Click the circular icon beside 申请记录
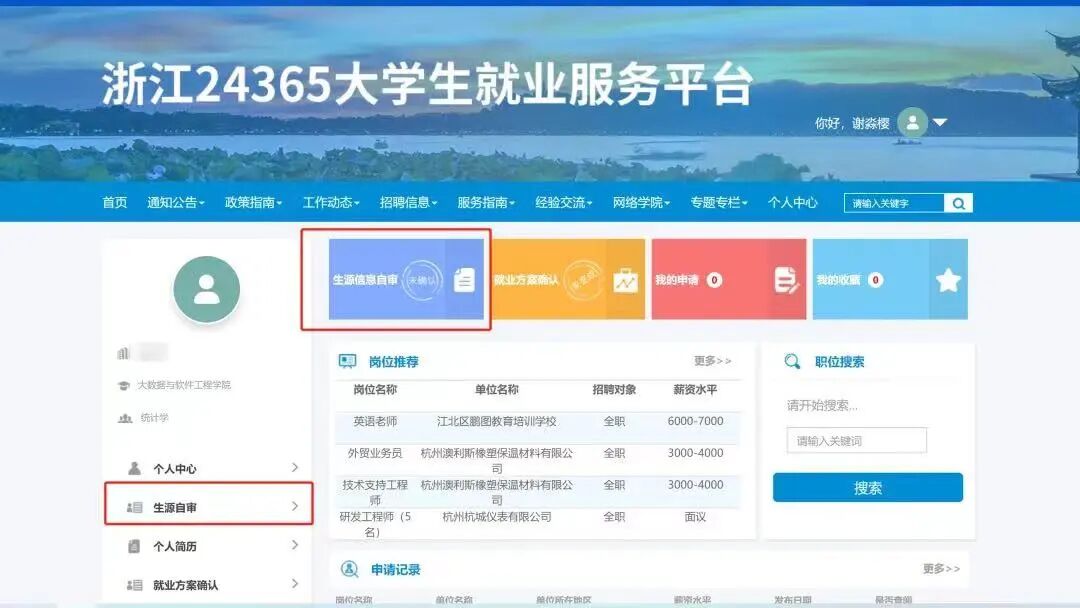 click(x=349, y=567)
